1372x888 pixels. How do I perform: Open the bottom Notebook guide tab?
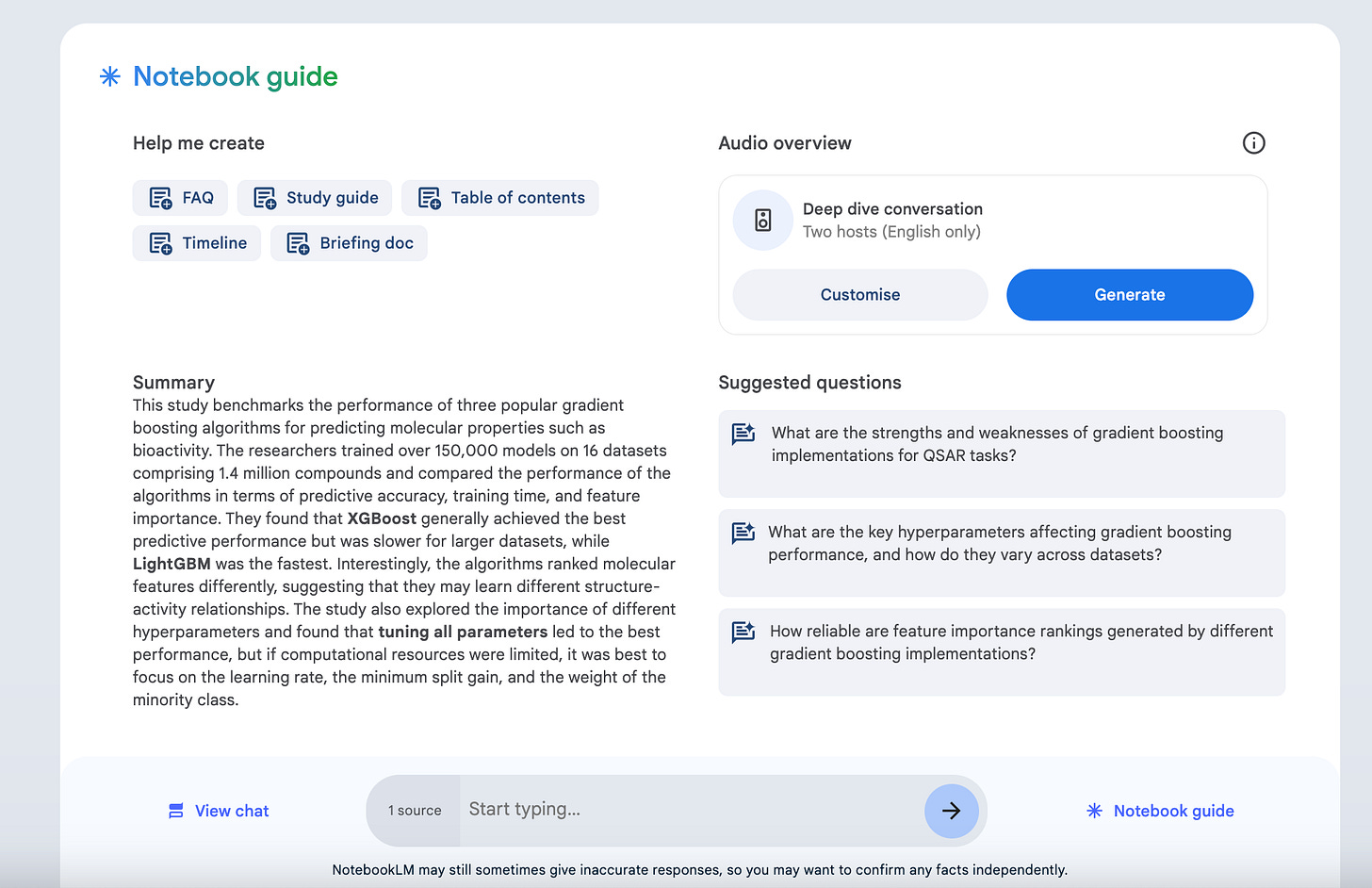tap(1160, 811)
